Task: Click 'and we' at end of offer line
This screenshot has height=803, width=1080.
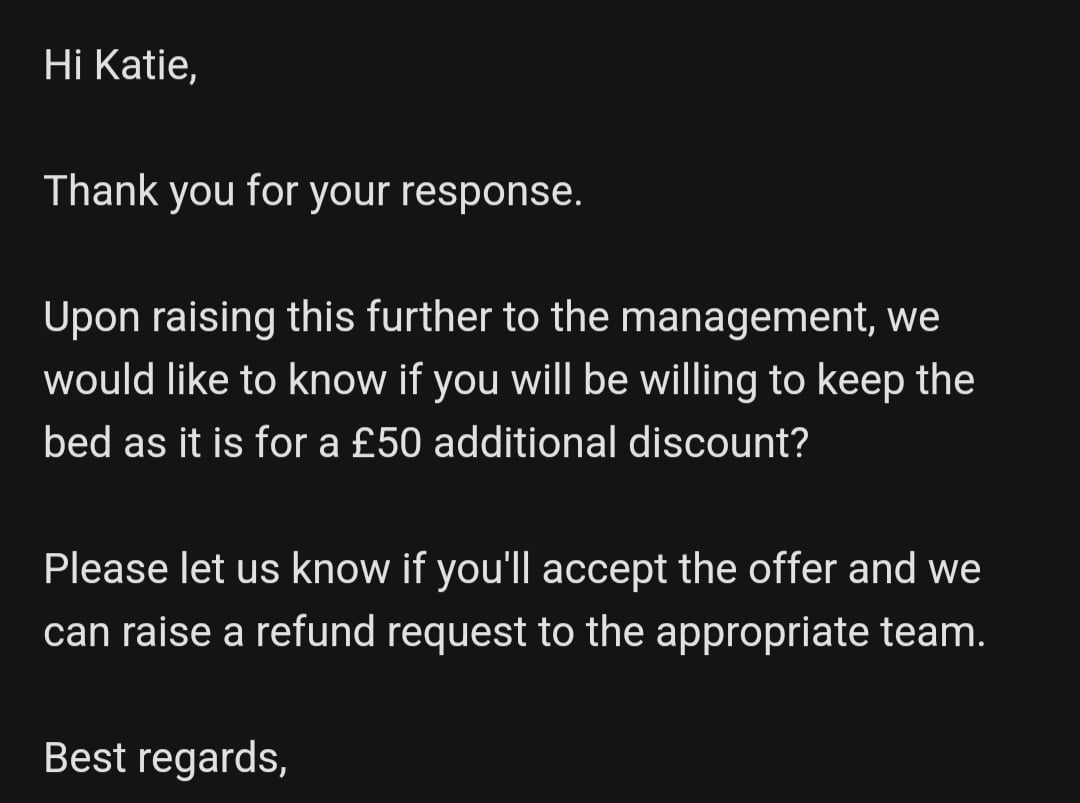Action: point(914,569)
